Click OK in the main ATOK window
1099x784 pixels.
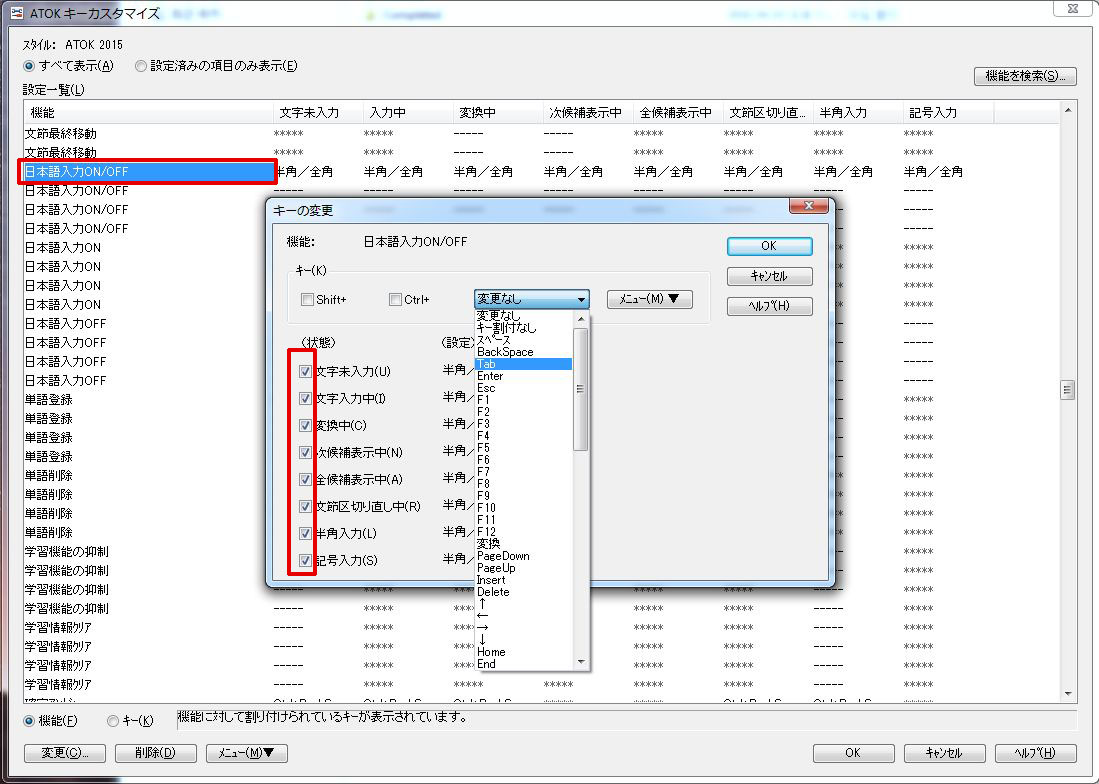coord(853,753)
